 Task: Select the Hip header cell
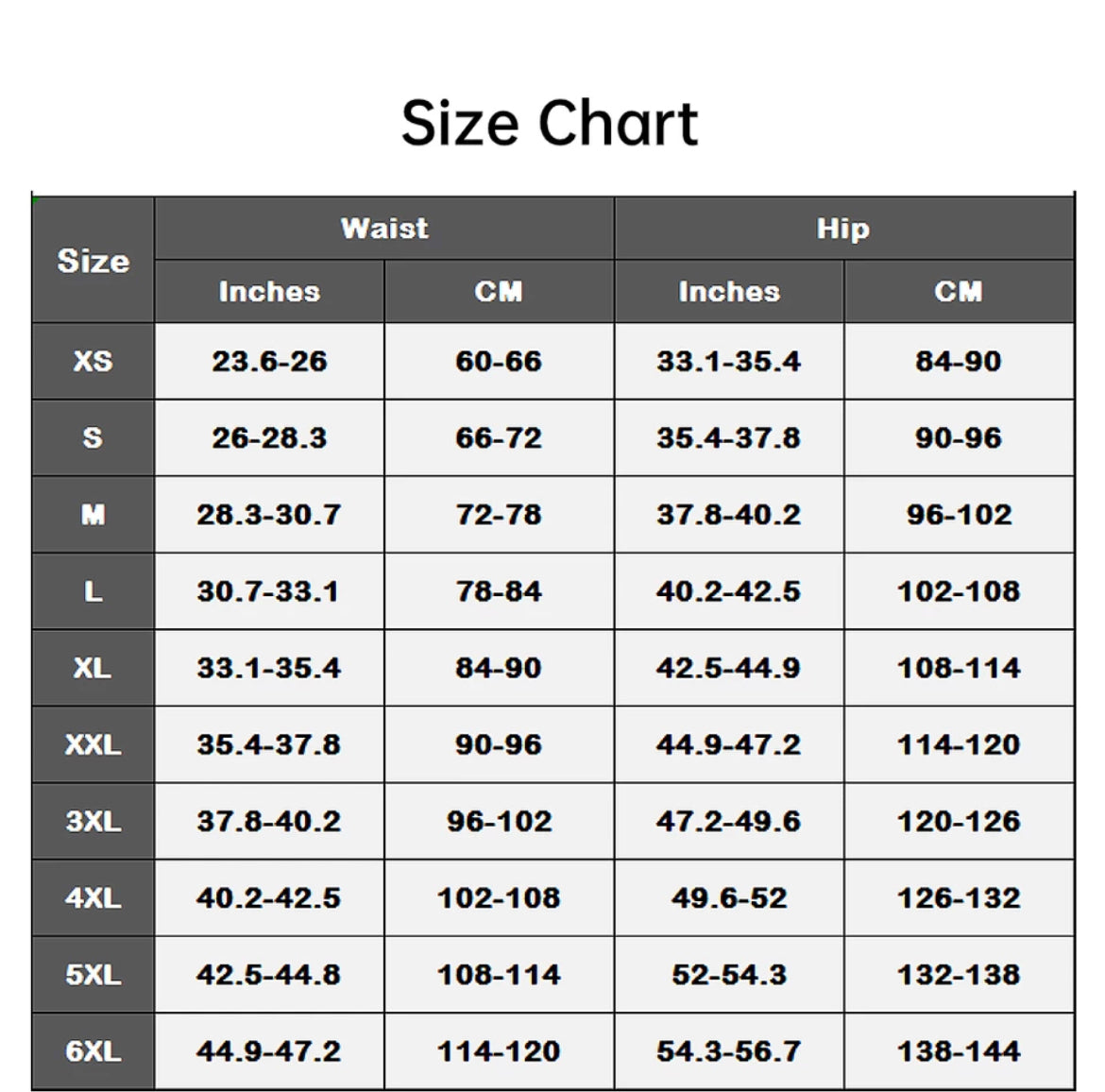tap(843, 229)
